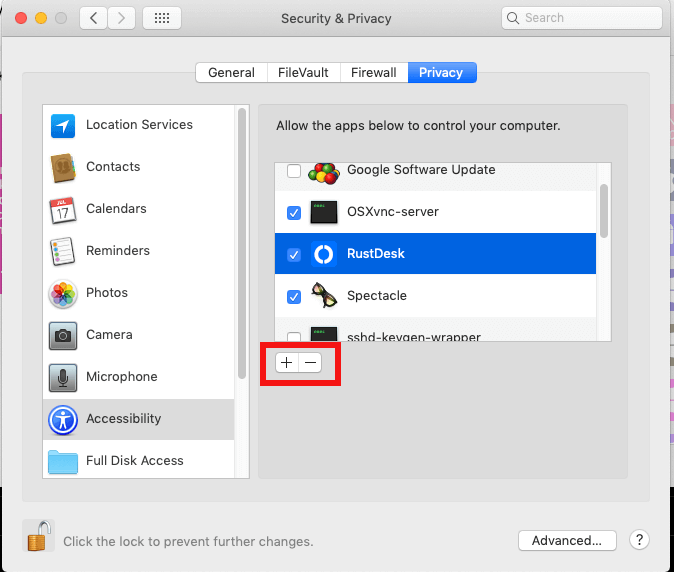The image size is (674, 572).
Task: Click the app list vertical scrollbar
Action: tap(603, 210)
